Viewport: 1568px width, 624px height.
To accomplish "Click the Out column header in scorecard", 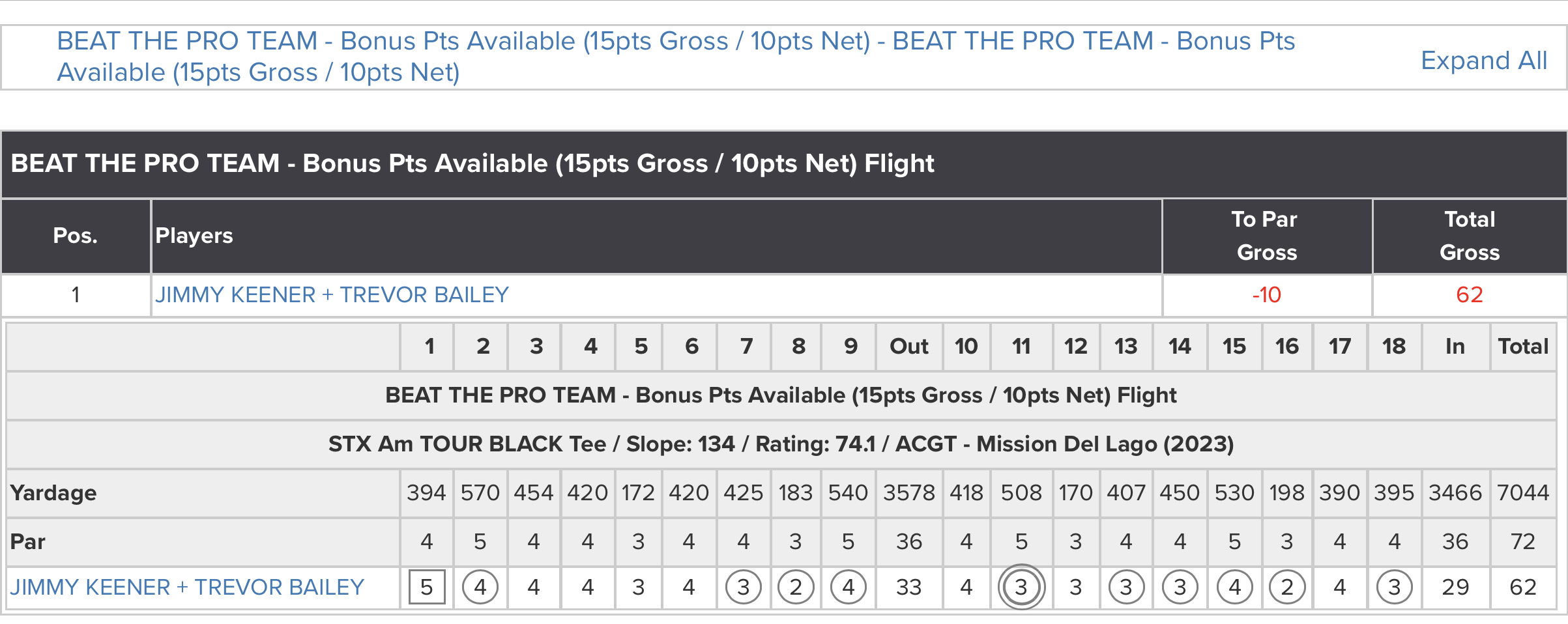I will (x=909, y=347).
